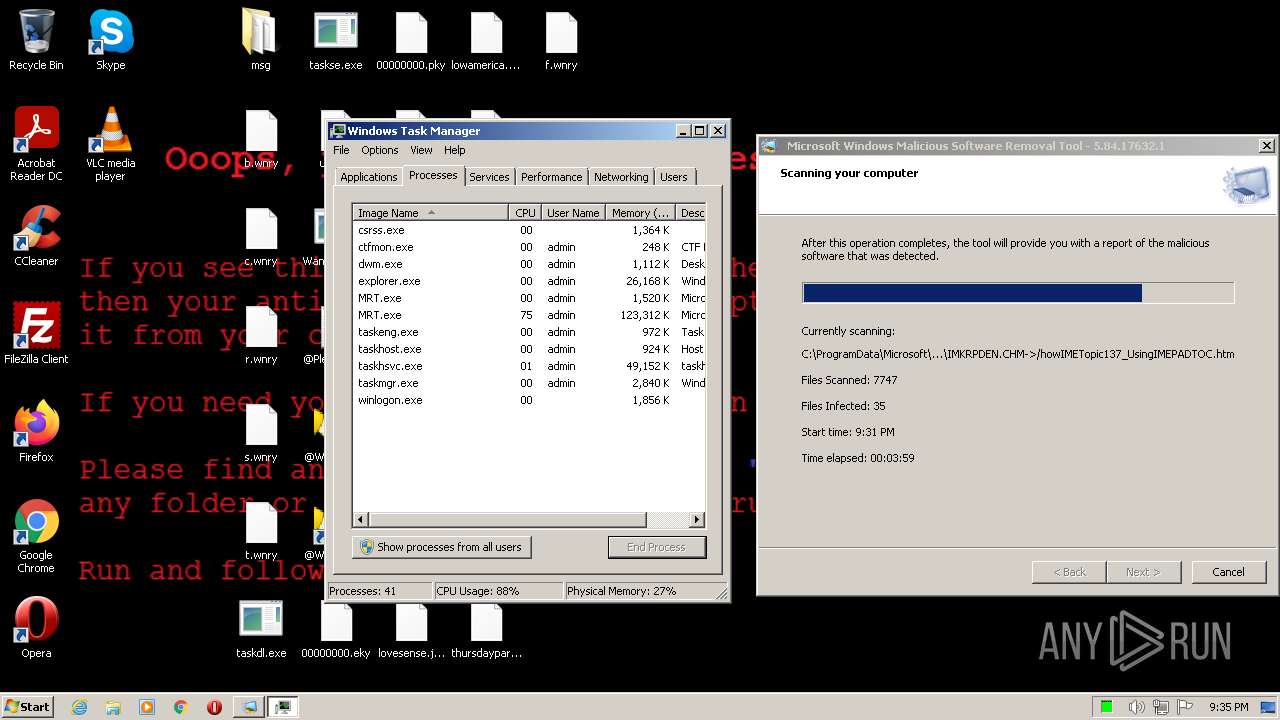Switch to the Performance tab

pos(551,177)
